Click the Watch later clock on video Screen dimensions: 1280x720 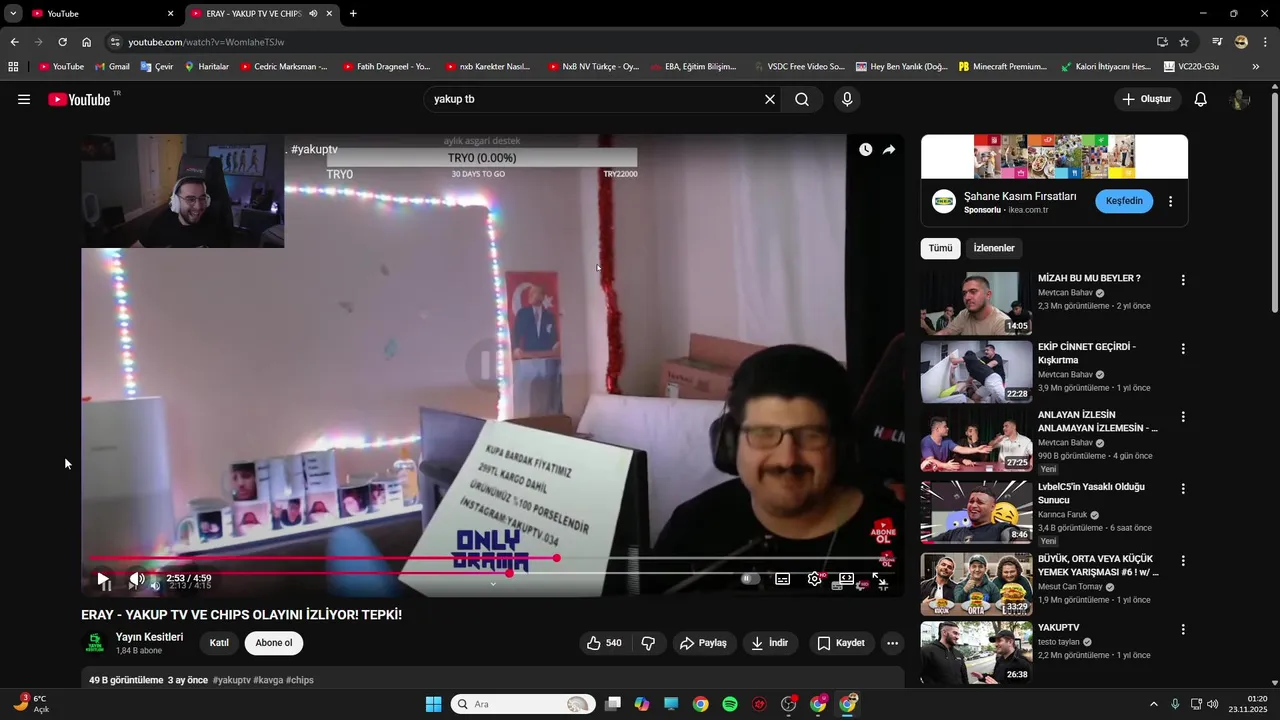(x=865, y=149)
